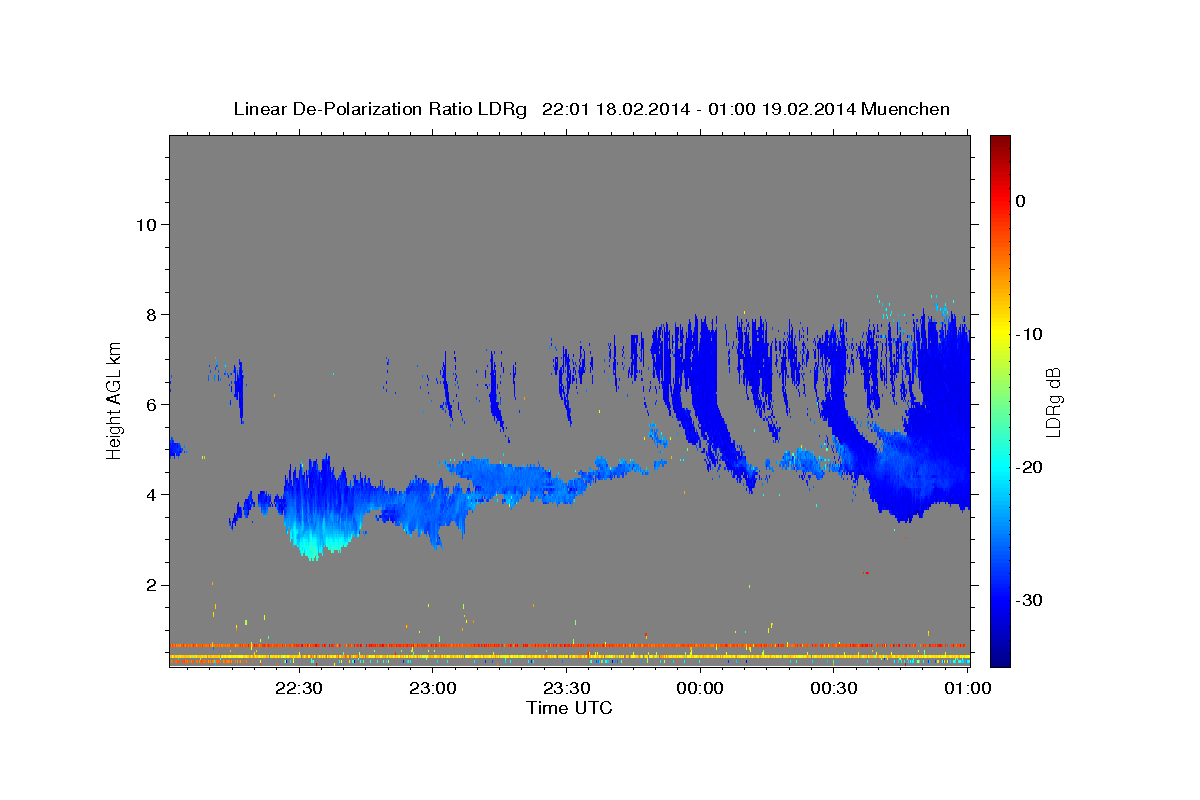
Task: Click the height tick label 2
Action: click(151, 585)
